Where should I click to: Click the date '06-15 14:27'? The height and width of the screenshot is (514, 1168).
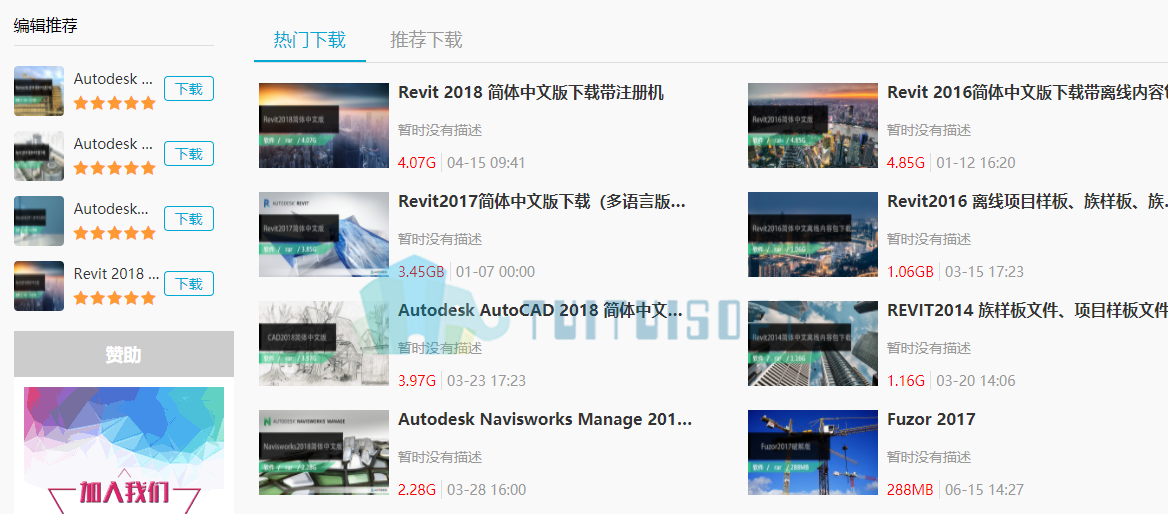[x=985, y=489]
